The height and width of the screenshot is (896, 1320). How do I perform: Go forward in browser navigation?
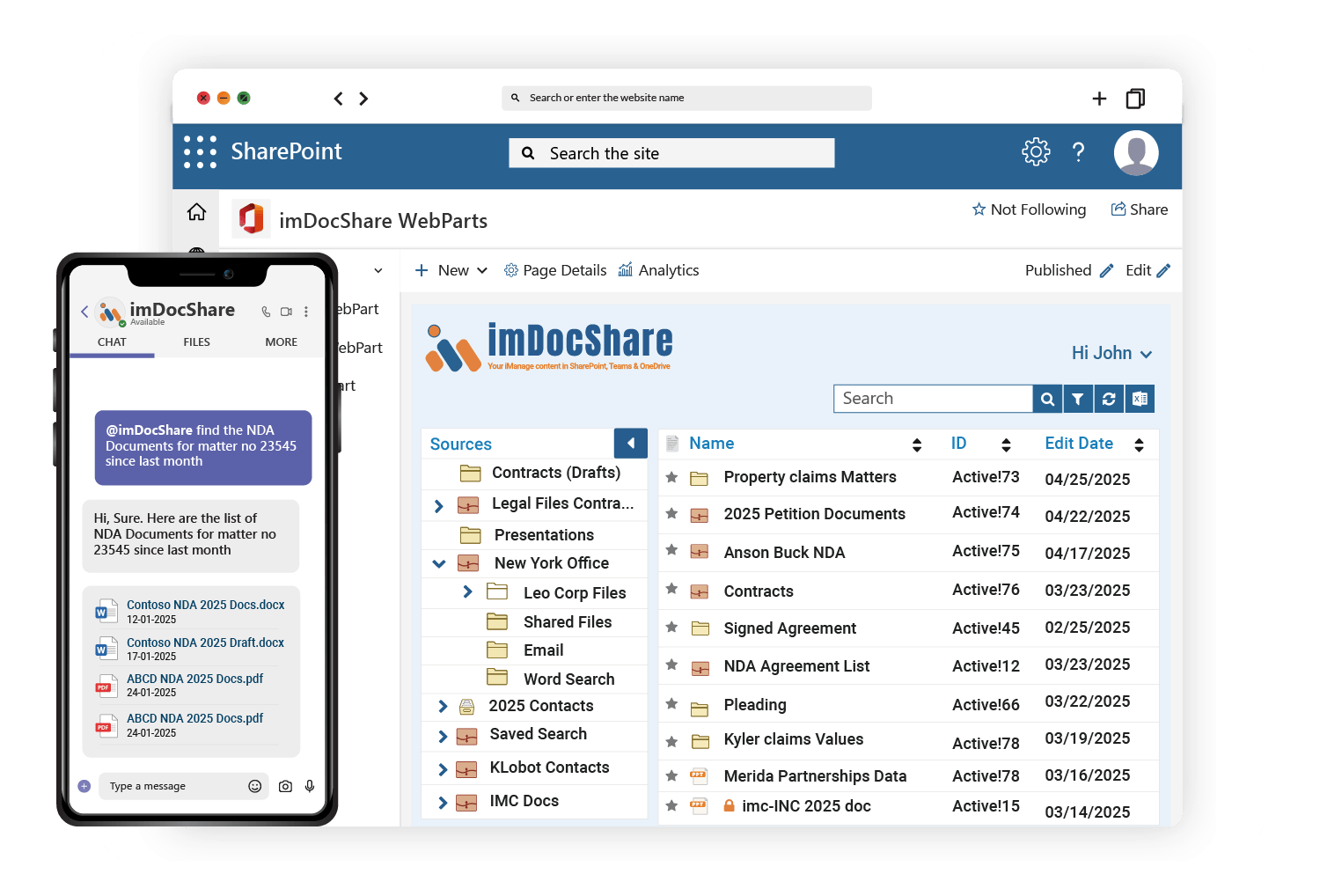coord(363,99)
